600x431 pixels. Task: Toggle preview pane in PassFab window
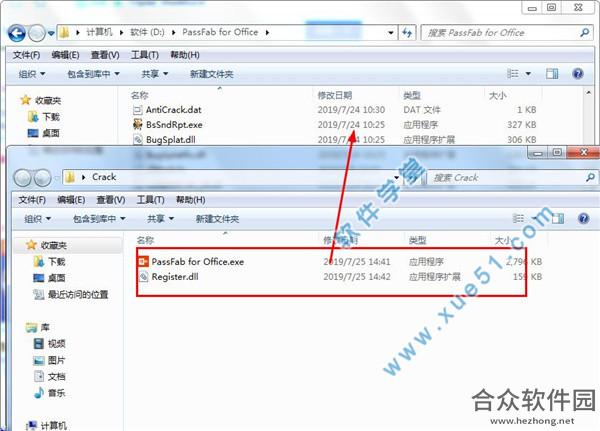552,73
